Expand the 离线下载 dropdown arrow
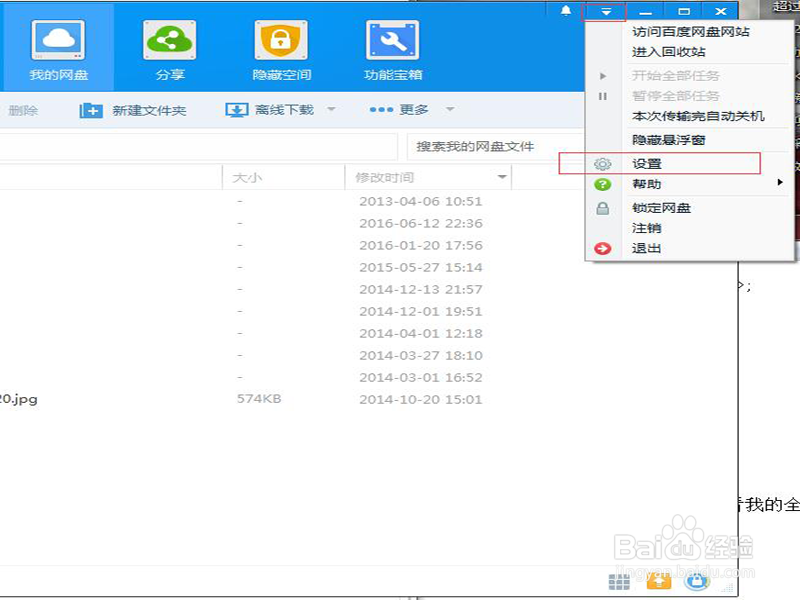The width and height of the screenshot is (800, 600). pyautogui.click(x=331, y=109)
